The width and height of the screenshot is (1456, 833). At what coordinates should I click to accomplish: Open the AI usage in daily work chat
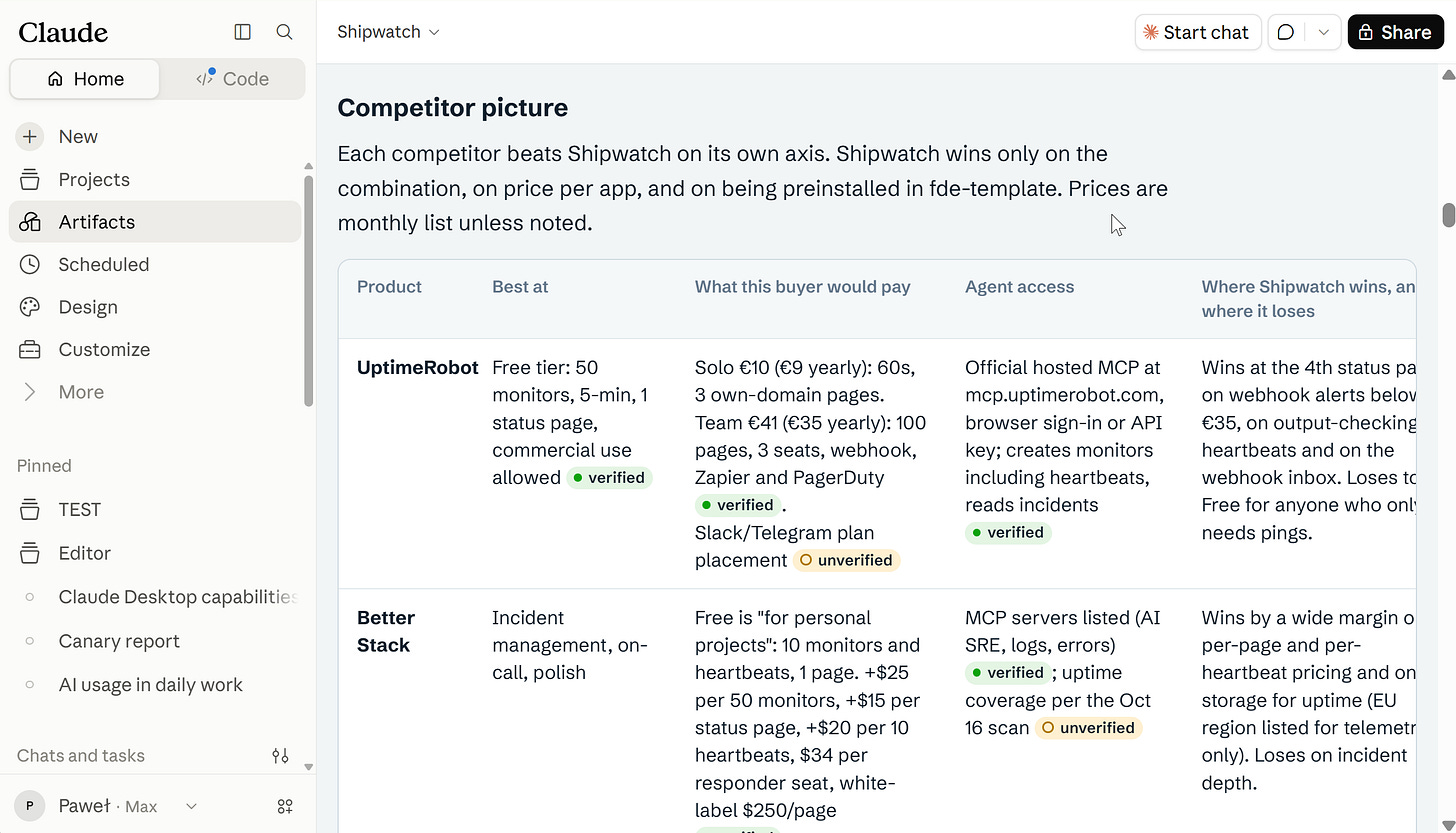(155, 685)
